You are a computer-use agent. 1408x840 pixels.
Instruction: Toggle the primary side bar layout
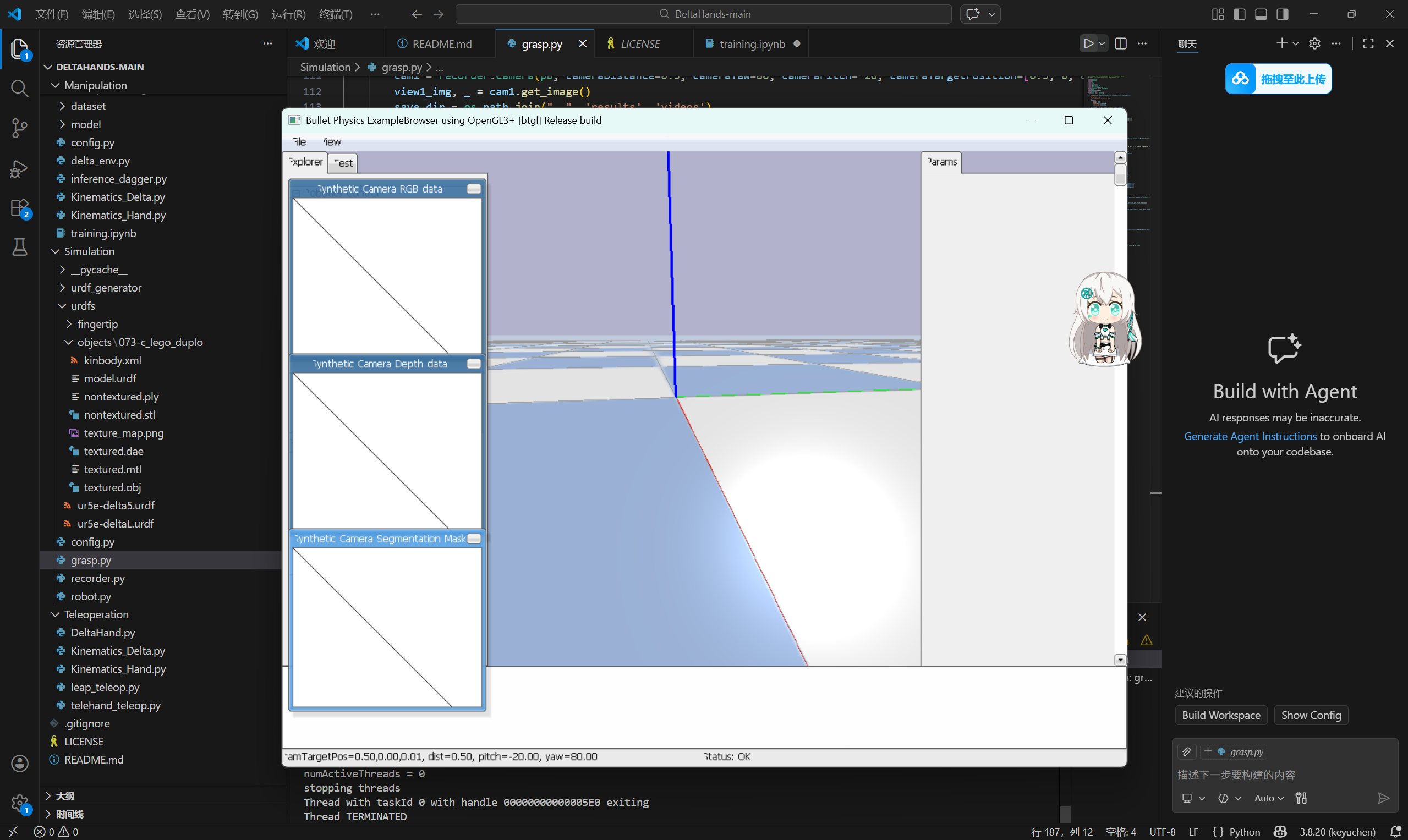tap(1239, 14)
